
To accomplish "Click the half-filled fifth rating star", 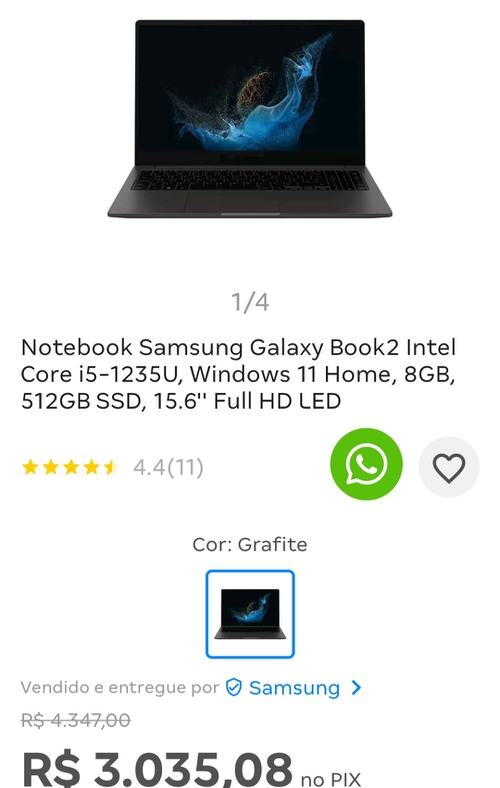I will pos(111,467).
